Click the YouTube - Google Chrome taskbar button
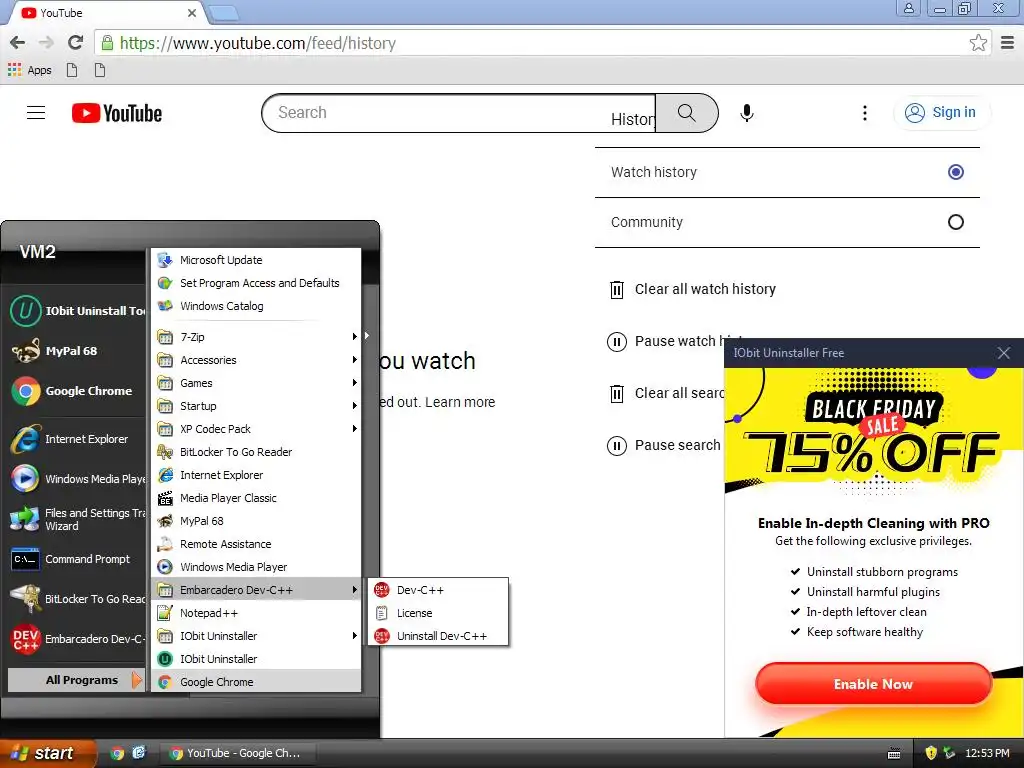 point(238,753)
